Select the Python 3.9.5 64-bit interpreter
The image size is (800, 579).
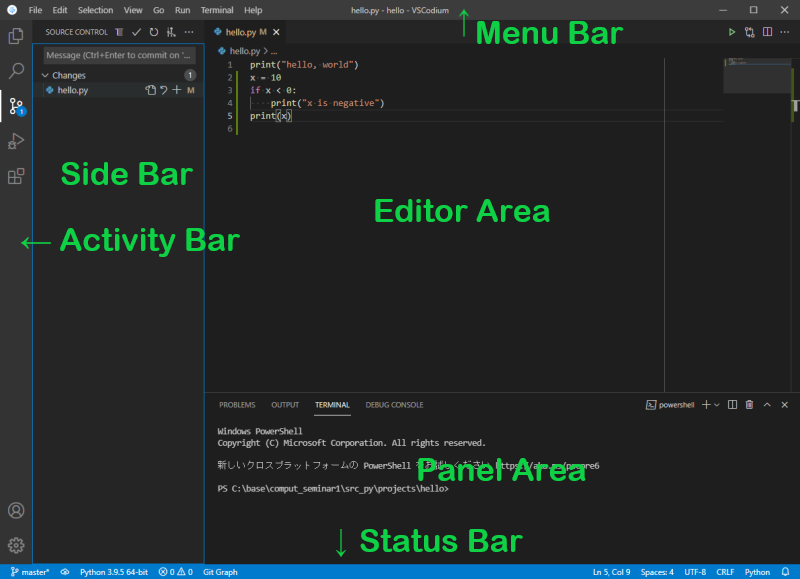pyautogui.click(x=114, y=572)
